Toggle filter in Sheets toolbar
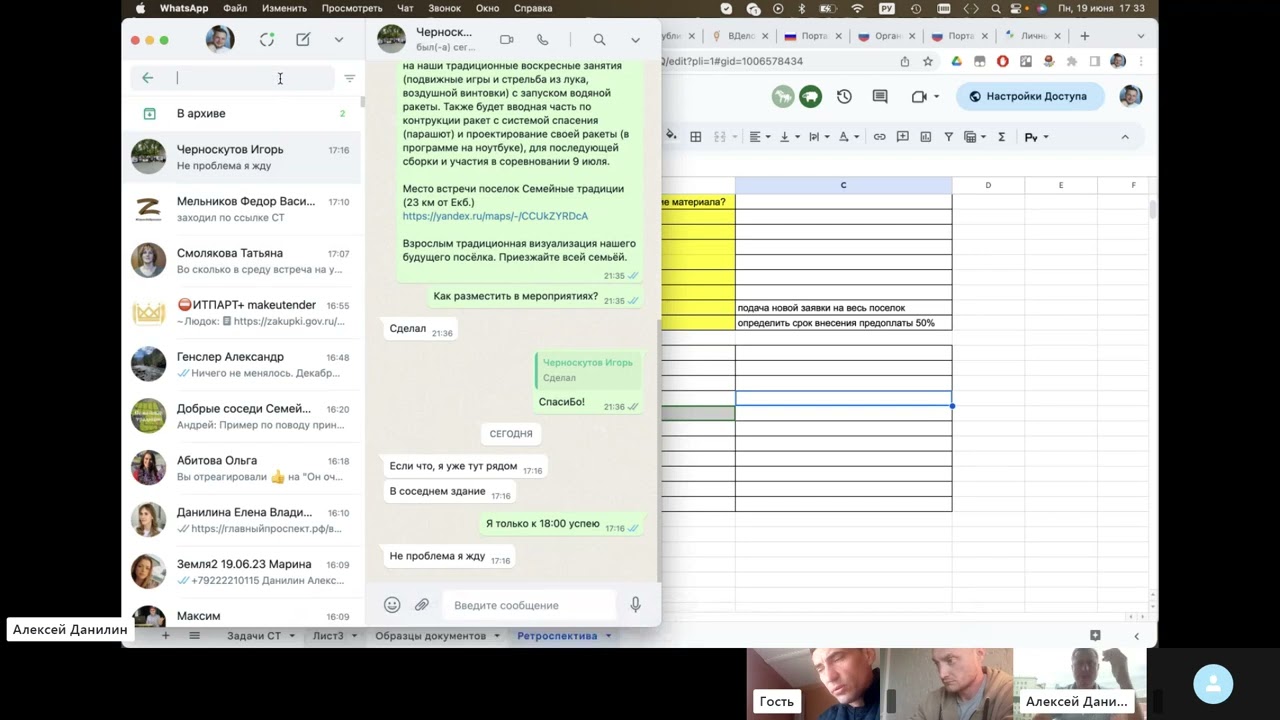Screen dimensions: 1280x720 click(949, 137)
